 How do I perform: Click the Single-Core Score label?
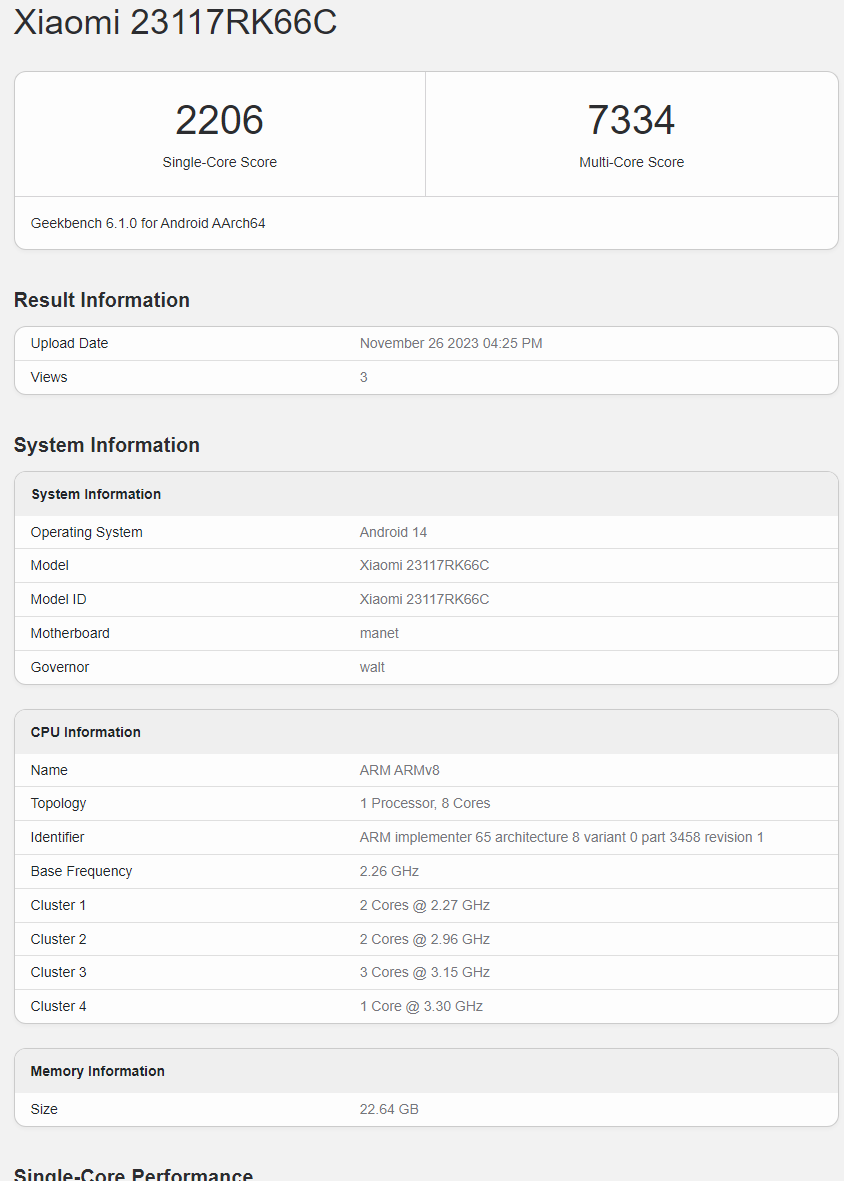pyautogui.click(x=219, y=162)
